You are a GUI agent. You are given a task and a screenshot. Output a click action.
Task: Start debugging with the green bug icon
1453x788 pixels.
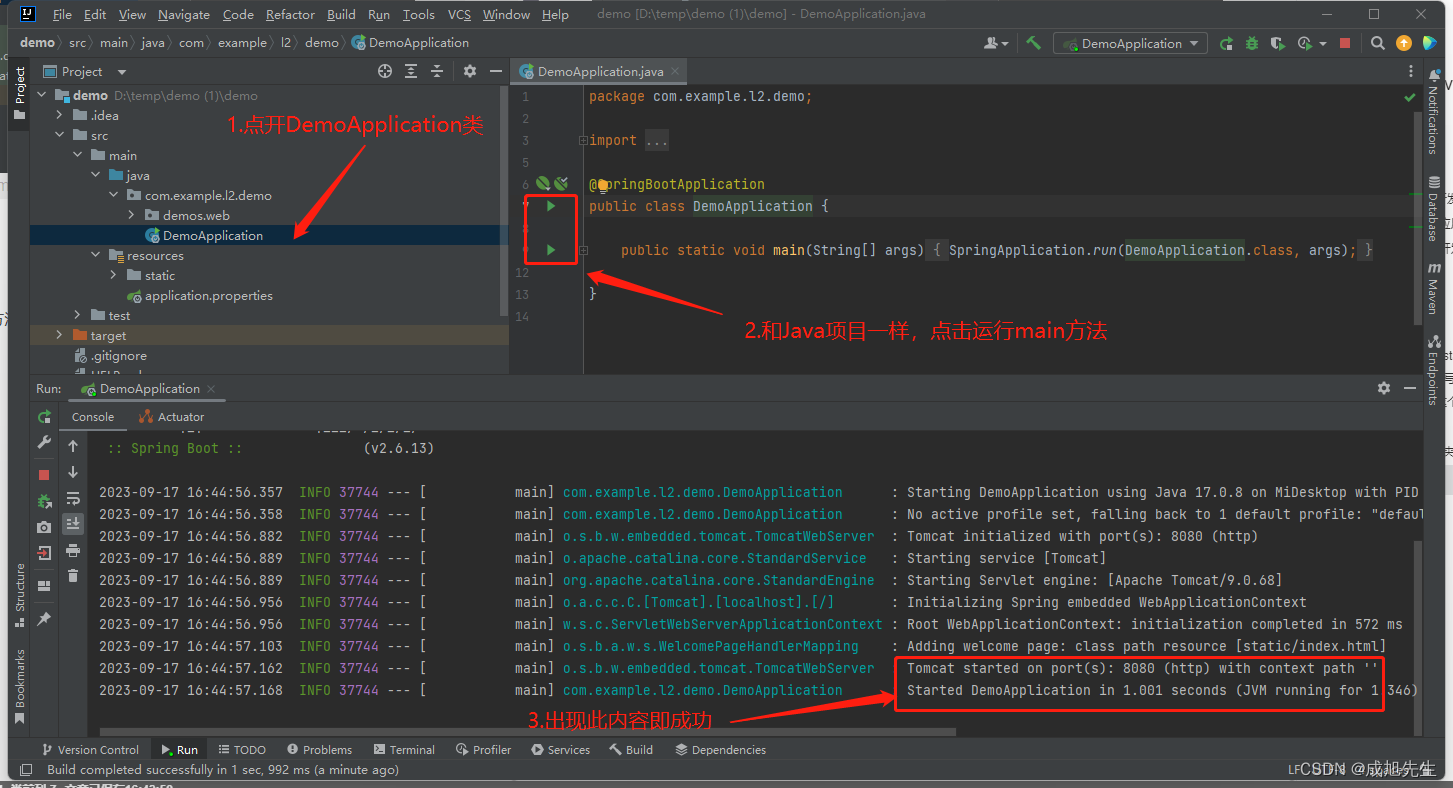1252,43
